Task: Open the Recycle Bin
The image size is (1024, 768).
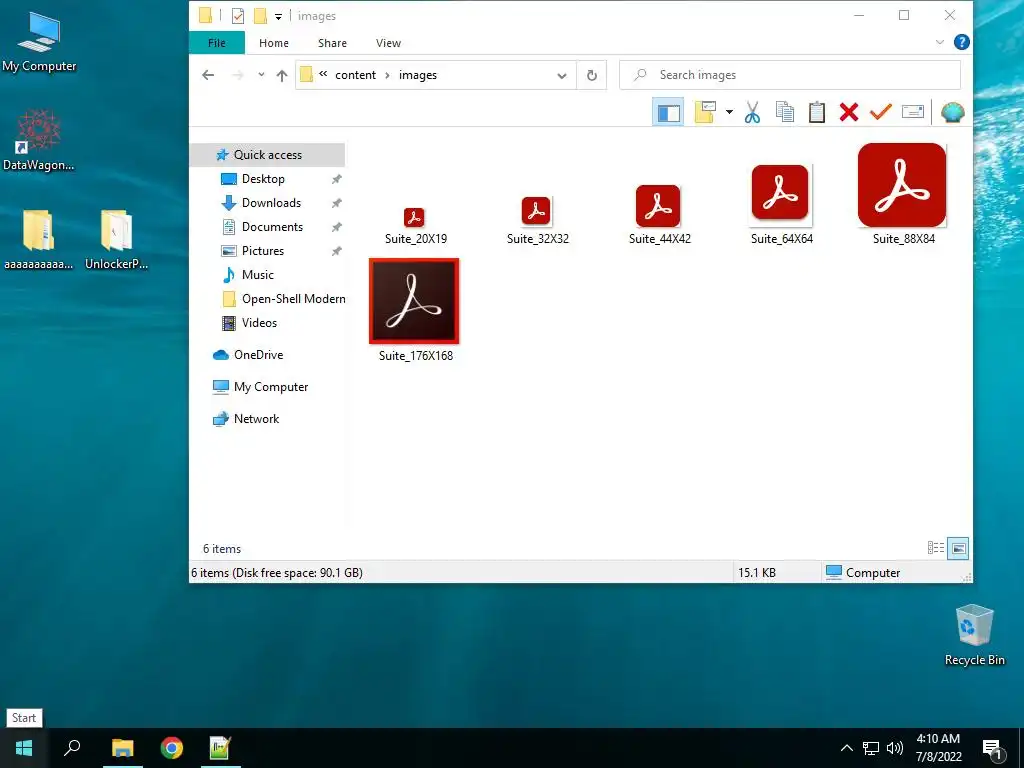Action: (974, 635)
